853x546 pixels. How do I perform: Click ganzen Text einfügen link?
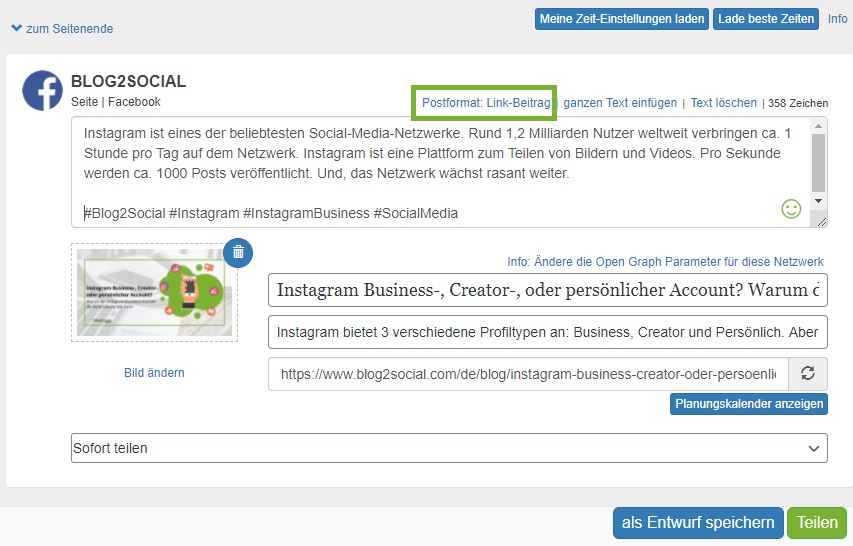tap(620, 103)
